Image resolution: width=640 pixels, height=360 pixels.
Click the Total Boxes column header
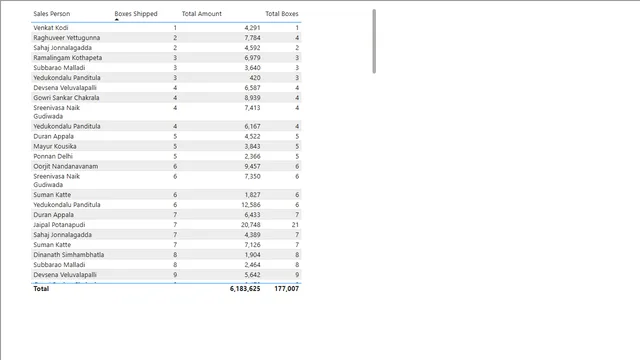pyautogui.click(x=282, y=13)
